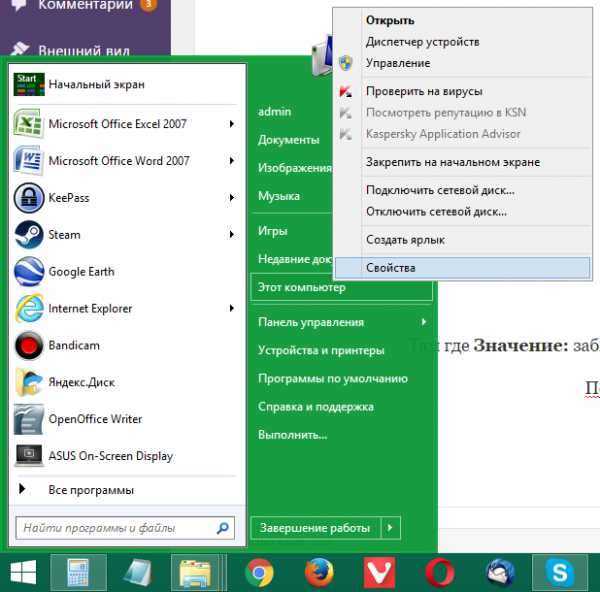Expand the Excel 2007 submenu arrow

232,124
